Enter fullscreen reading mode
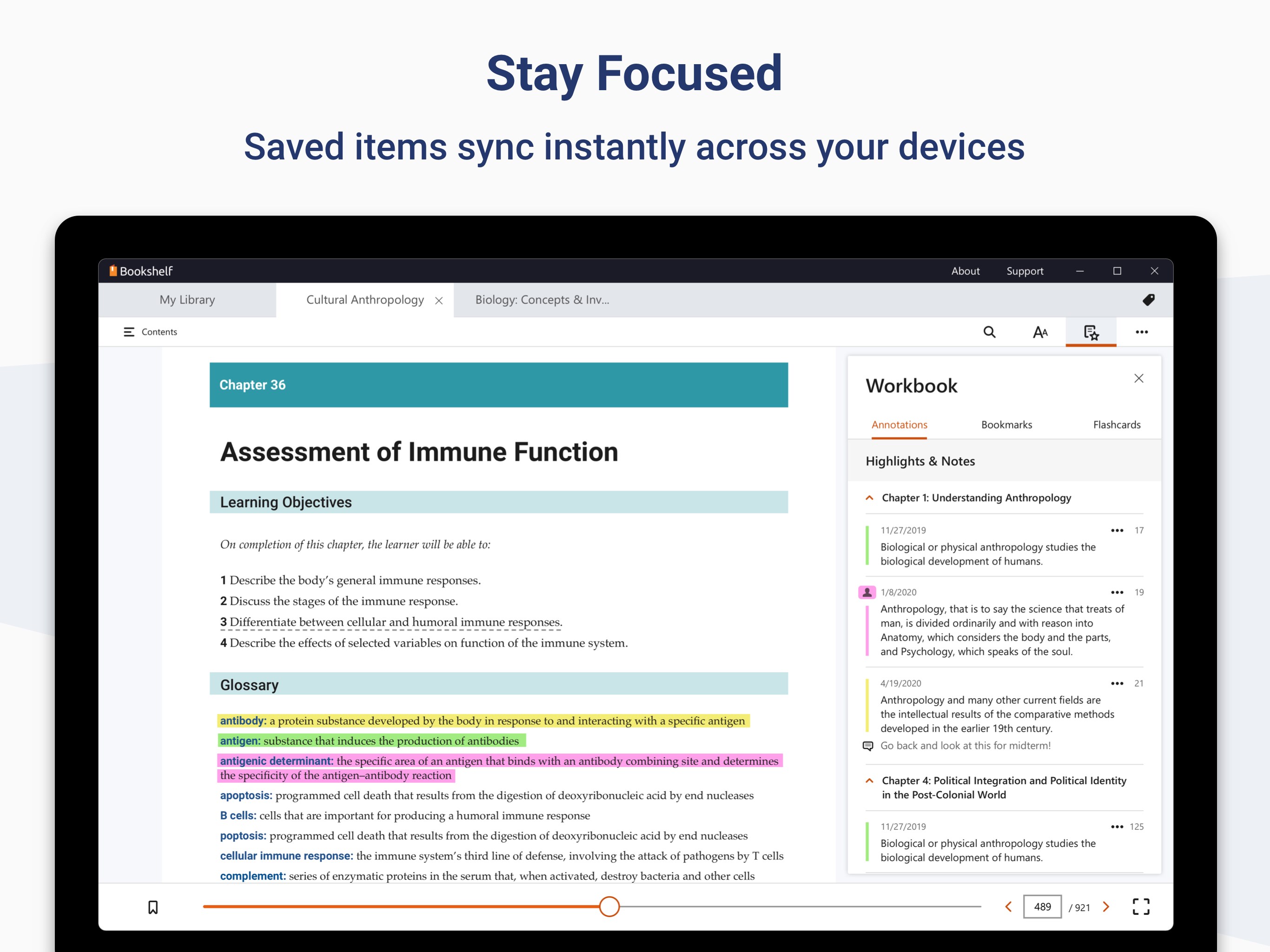Viewport: 1270px width, 952px height. [1141, 906]
